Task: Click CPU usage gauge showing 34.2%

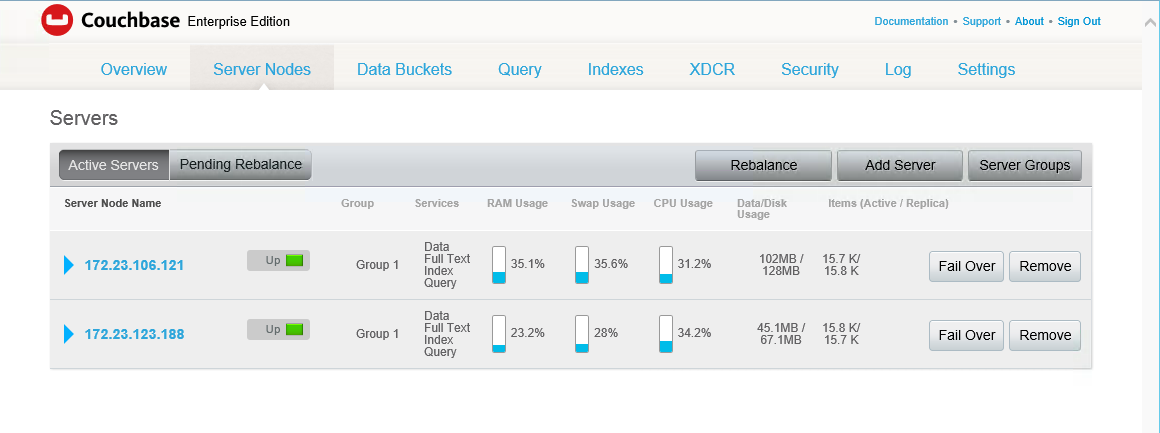Action: 667,334
